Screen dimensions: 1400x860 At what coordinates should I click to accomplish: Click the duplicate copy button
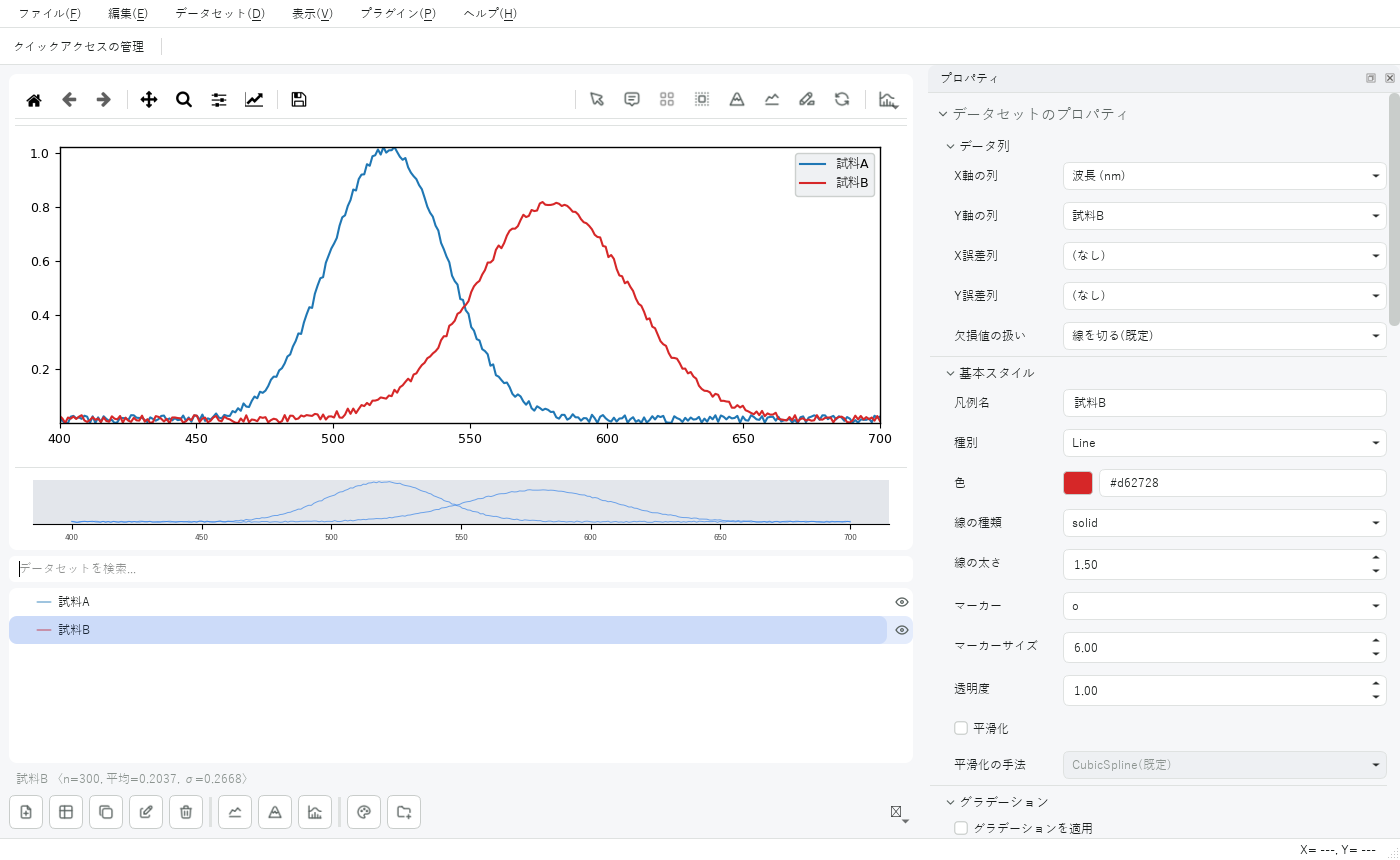click(x=106, y=812)
